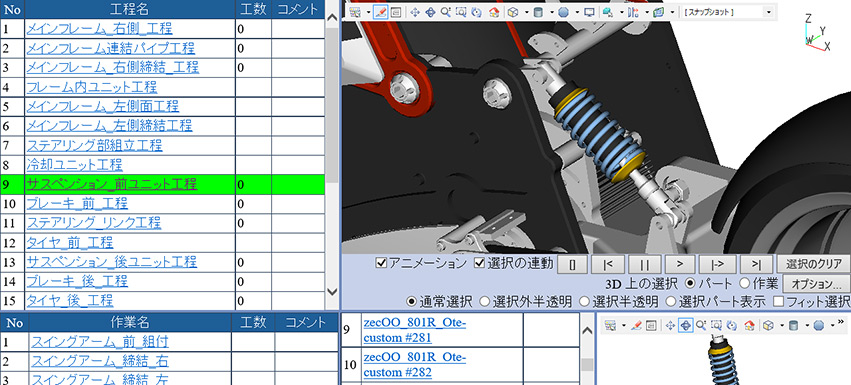Expand the cylinder render mode dropdown arrow
Image resolution: width=851 pixels, height=385 pixels.
[552, 12]
